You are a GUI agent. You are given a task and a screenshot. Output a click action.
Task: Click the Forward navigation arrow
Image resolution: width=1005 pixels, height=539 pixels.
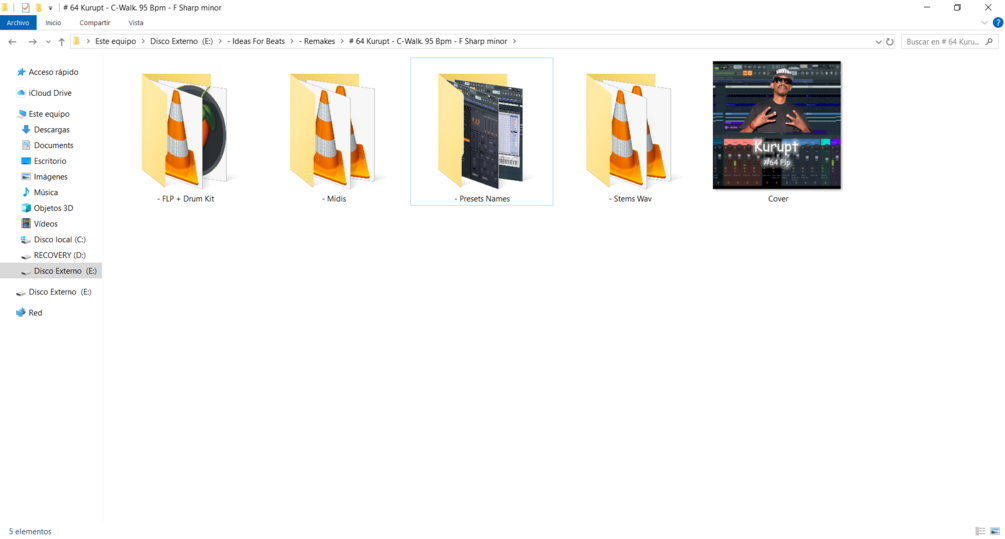pos(32,42)
